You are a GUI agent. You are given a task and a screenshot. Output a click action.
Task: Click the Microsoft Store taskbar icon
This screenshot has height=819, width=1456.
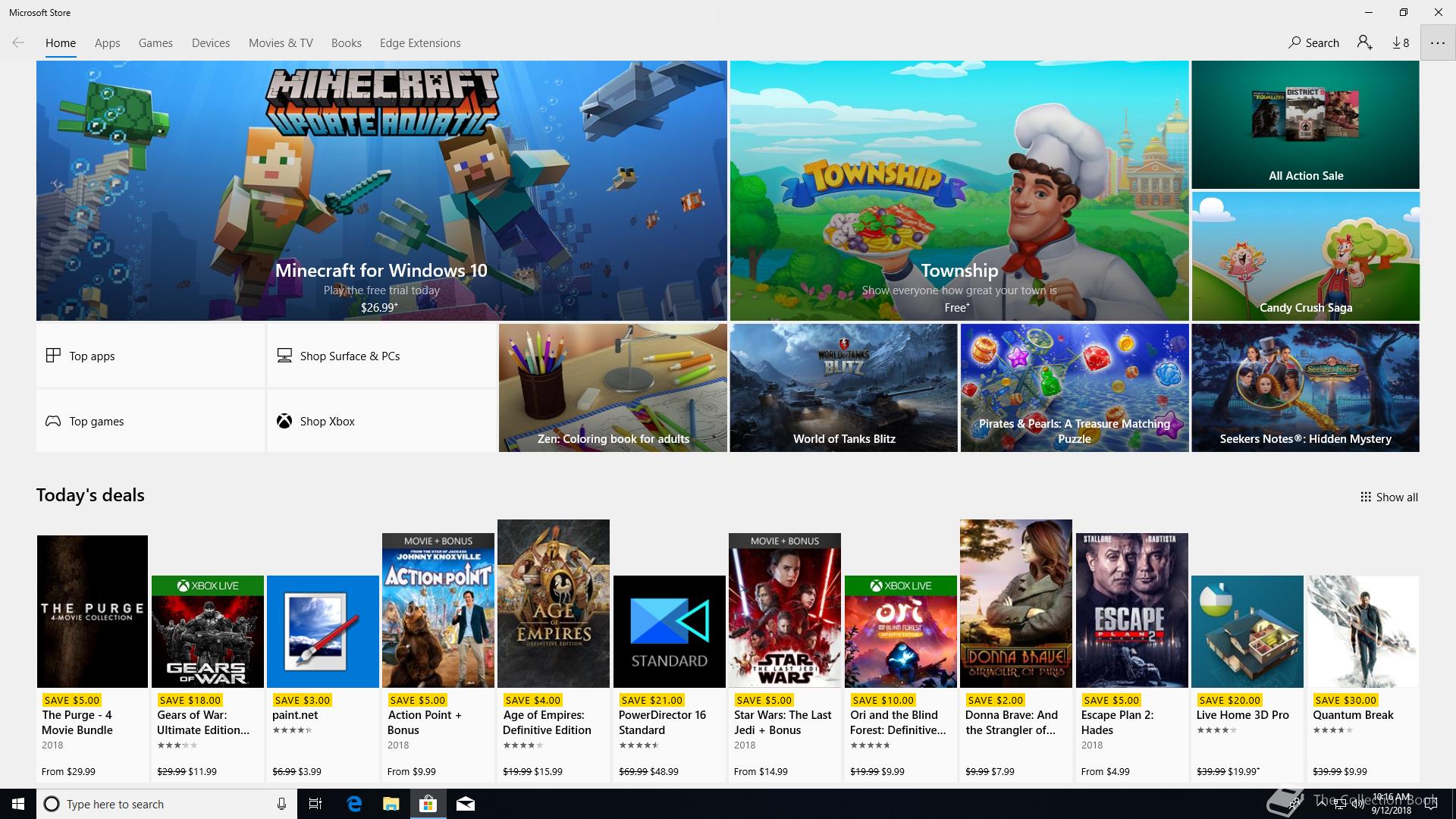pyautogui.click(x=428, y=804)
